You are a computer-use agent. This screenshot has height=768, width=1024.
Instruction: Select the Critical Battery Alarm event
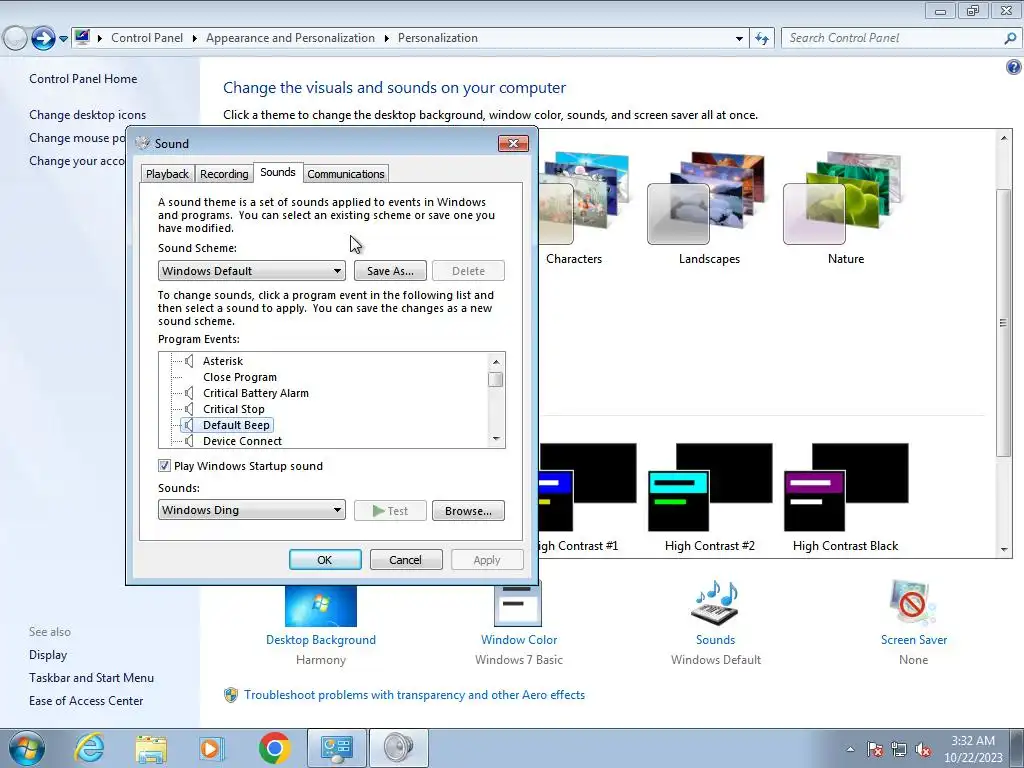pyautogui.click(x=255, y=393)
